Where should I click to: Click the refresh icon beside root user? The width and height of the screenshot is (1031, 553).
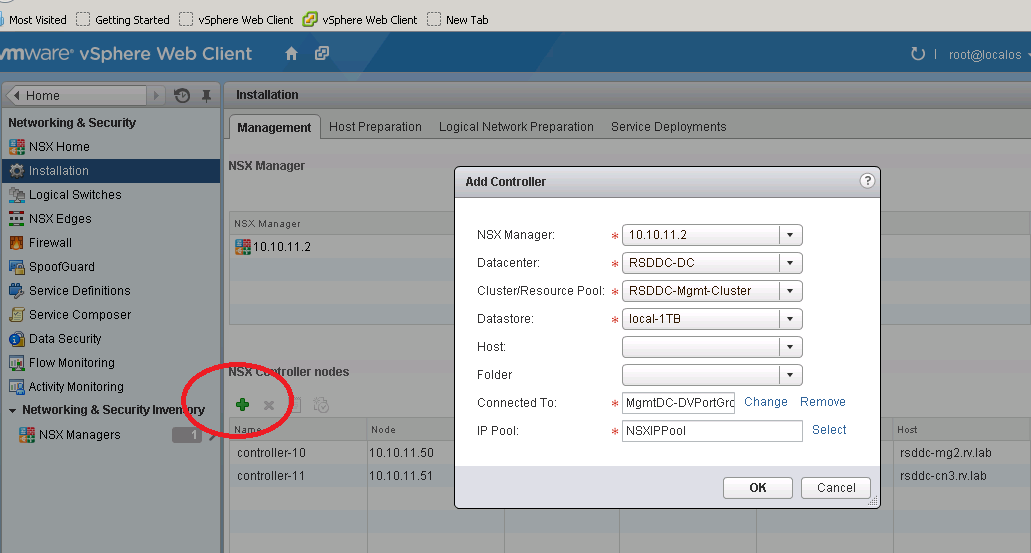click(x=917, y=54)
